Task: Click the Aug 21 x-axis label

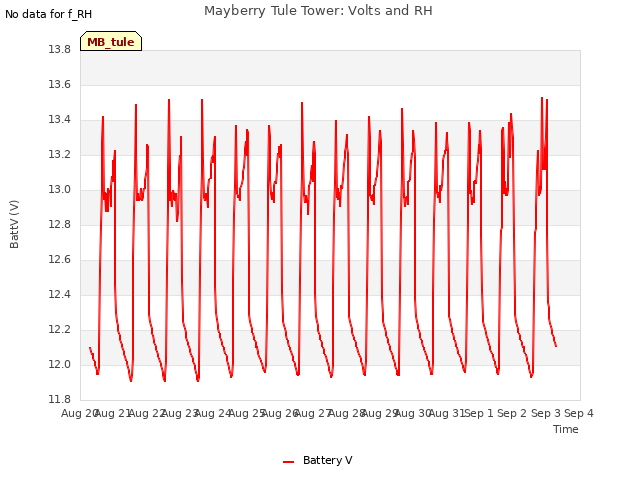Action: pos(113,413)
